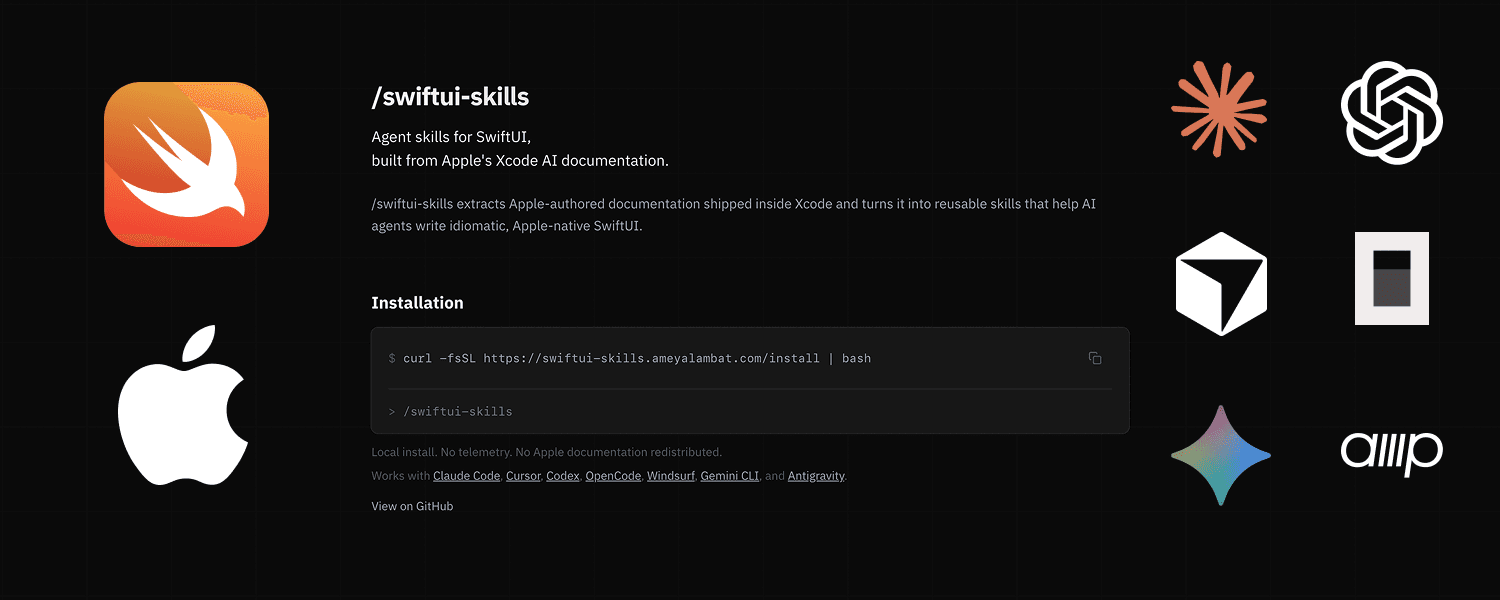Open the Claude Code link
The width and height of the screenshot is (1500, 600).
(x=466, y=475)
